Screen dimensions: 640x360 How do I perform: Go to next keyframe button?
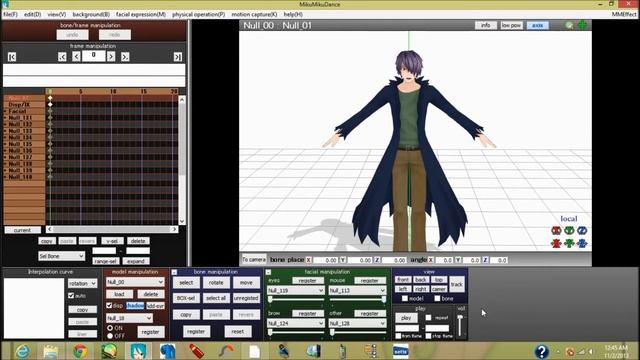click(125, 57)
